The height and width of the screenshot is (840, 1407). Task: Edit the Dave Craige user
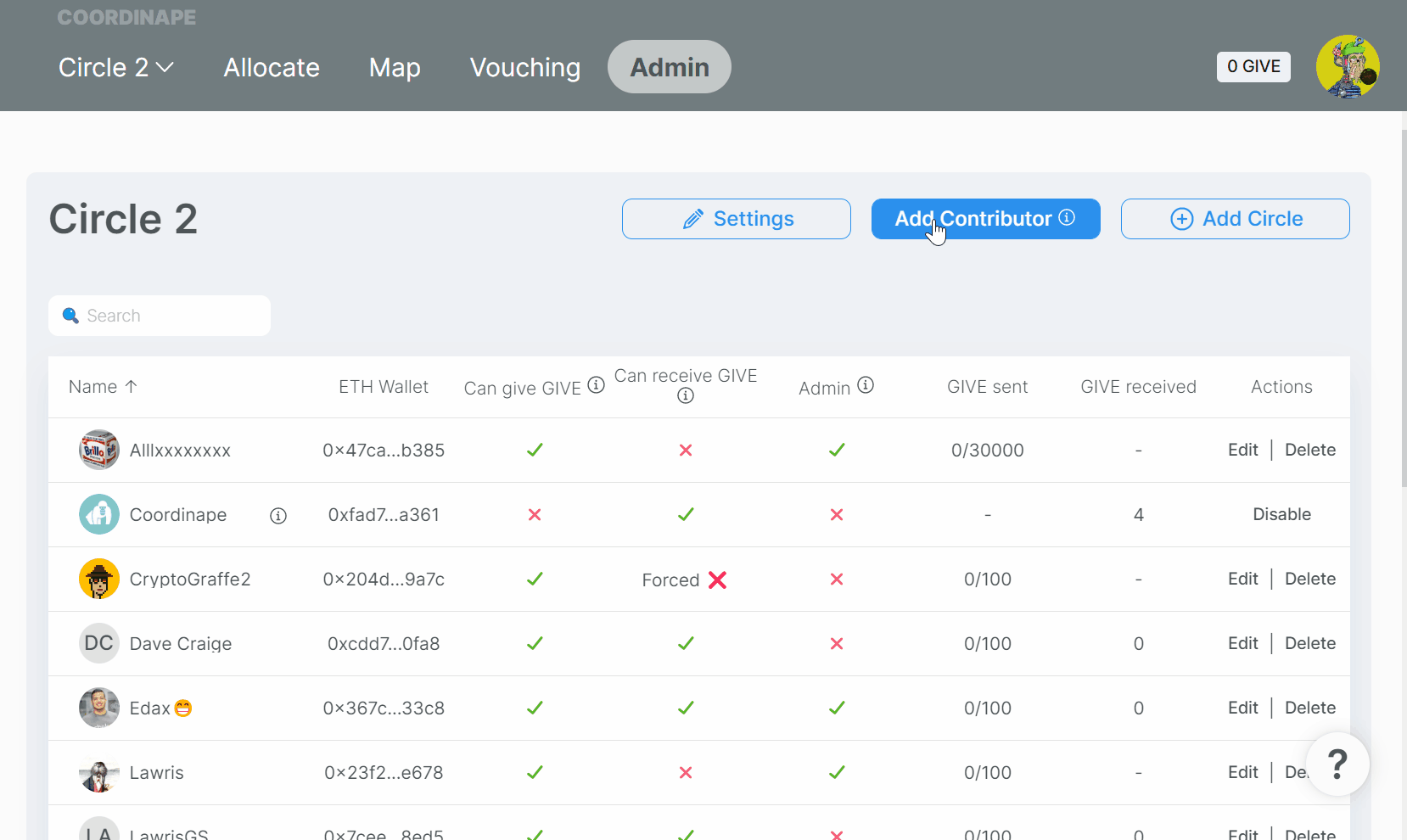1243,643
